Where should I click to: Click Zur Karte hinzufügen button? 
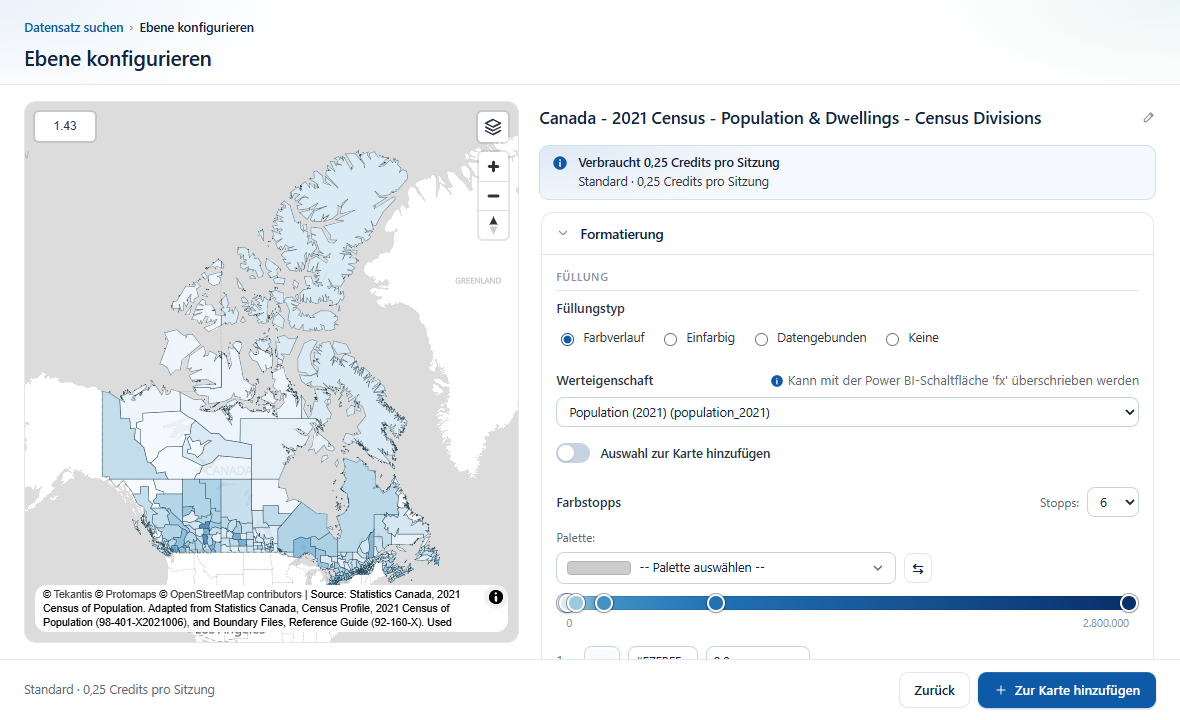tap(1066, 690)
